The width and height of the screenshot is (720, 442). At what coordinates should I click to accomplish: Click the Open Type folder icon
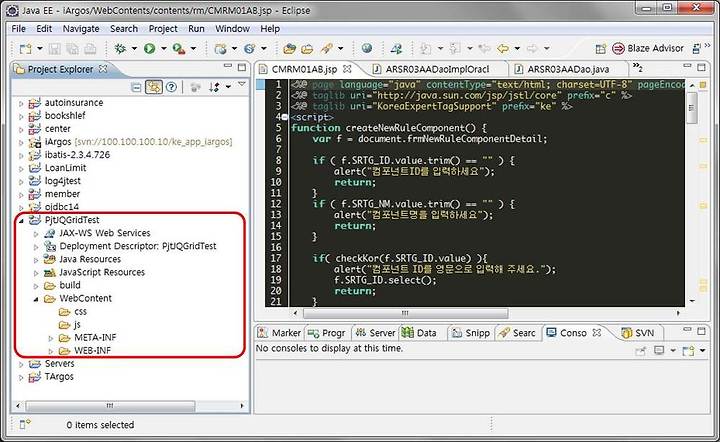tap(289, 48)
